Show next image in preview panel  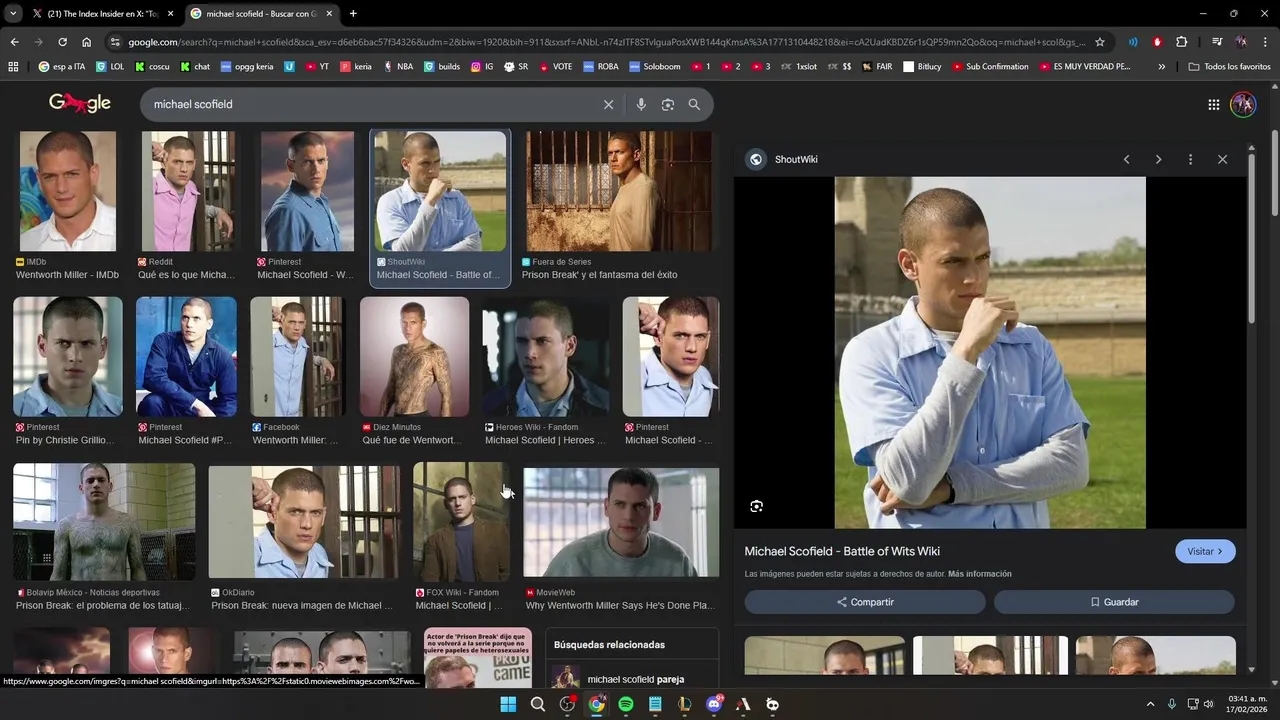coord(1158,159)
